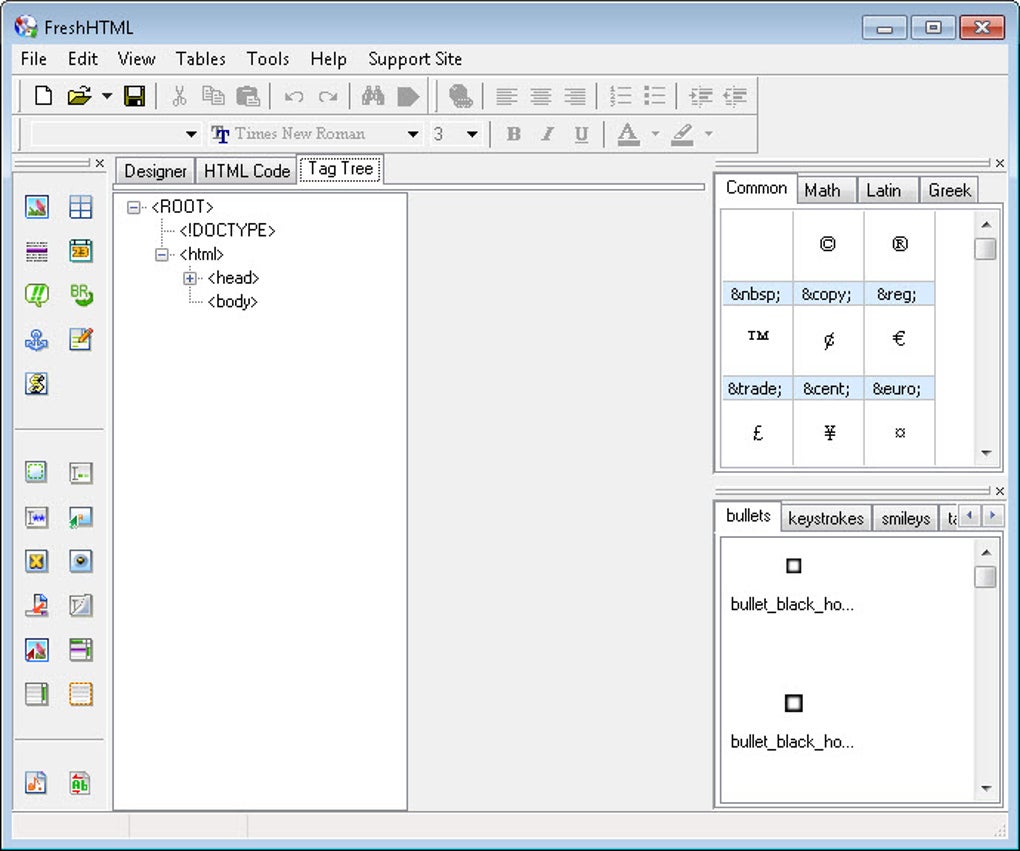
Task: Open the Times New Roman font dropdown
Action: 413,134
